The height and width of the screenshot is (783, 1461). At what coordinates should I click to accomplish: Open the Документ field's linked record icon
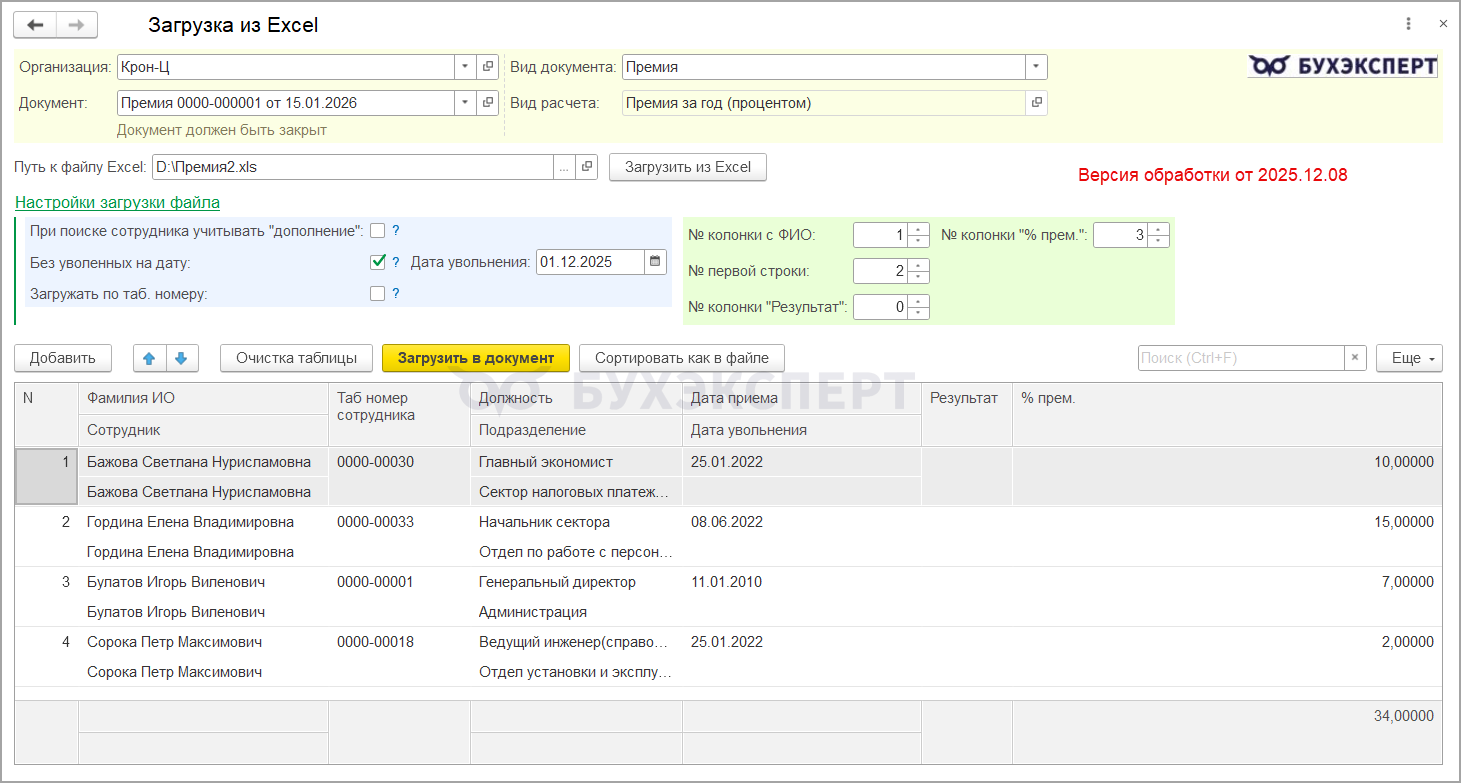488,103
